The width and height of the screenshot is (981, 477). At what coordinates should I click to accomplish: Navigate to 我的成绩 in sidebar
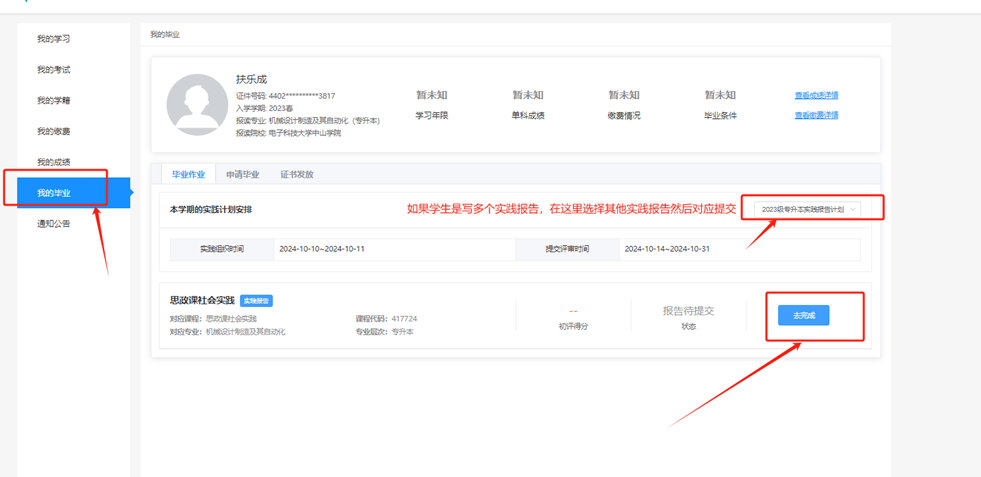(x=54, y=162)
